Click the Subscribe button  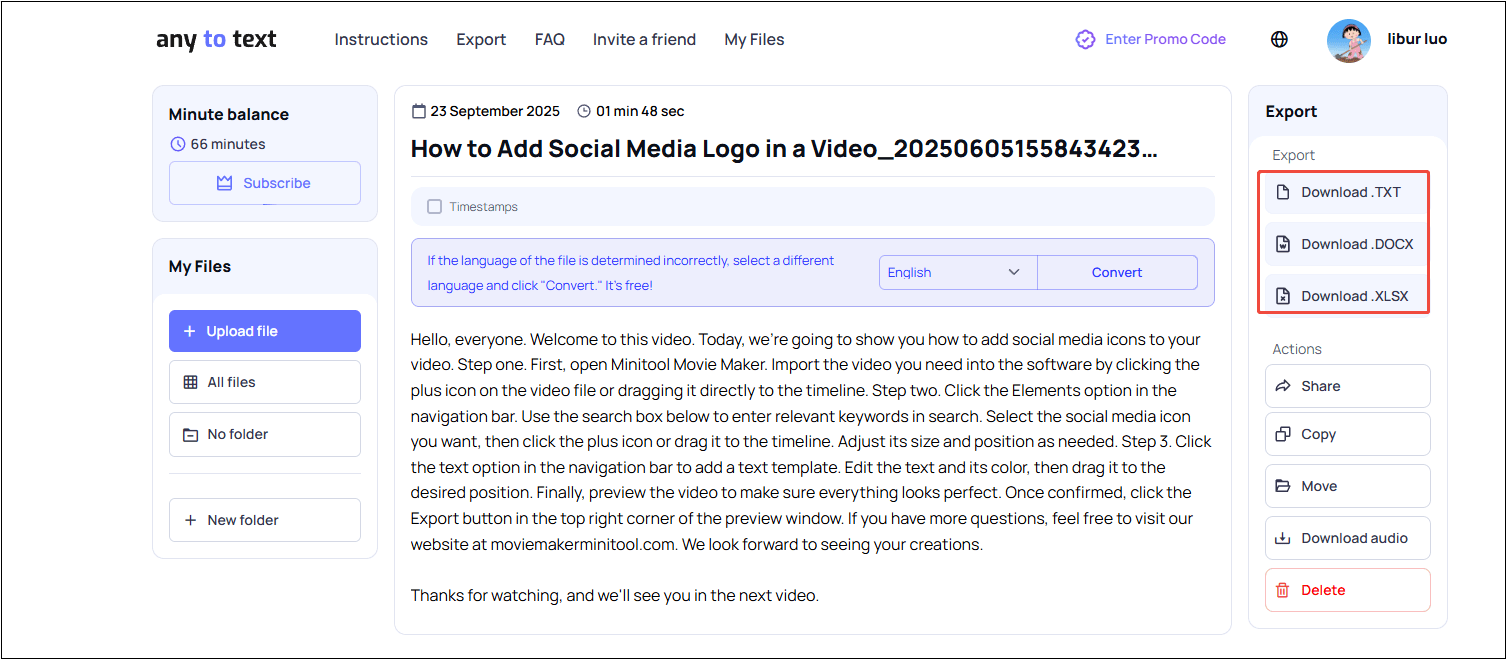(x=264, y=183)
